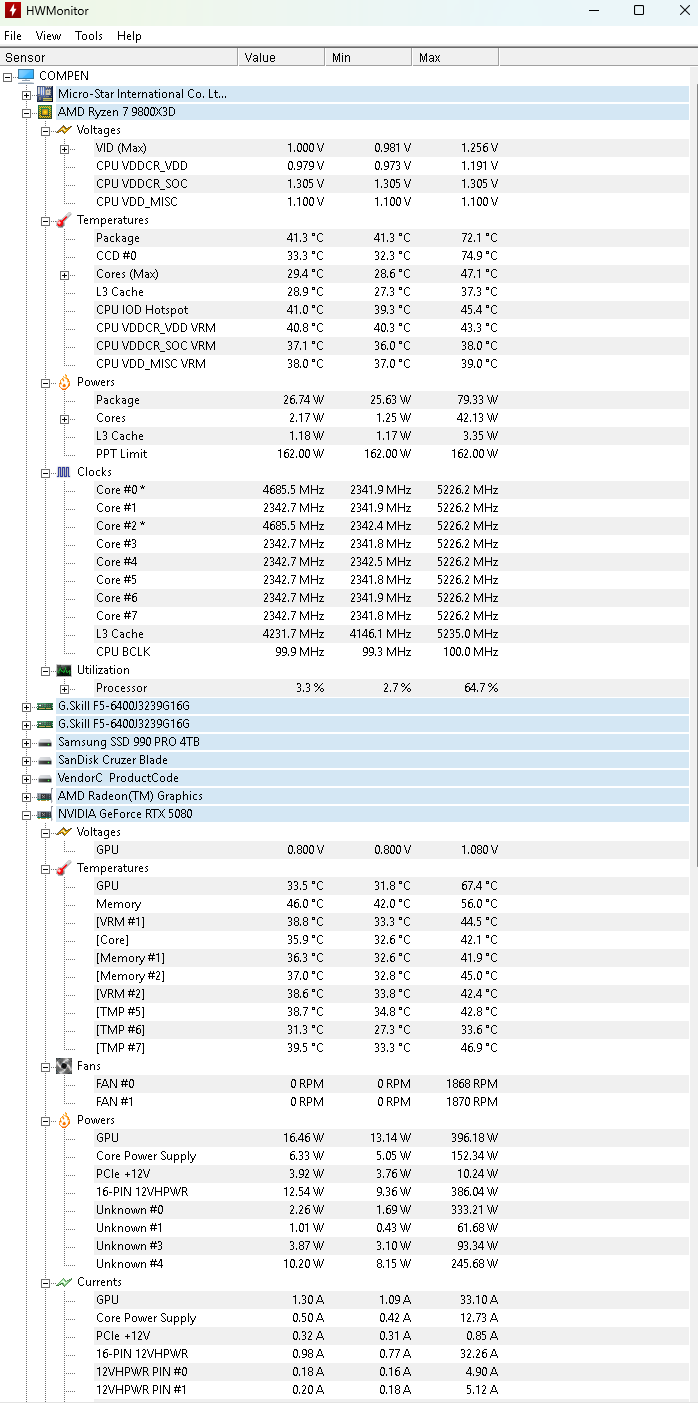Collapse the CPU Clocks section
Screen dimensions: 698x1403
46,472
